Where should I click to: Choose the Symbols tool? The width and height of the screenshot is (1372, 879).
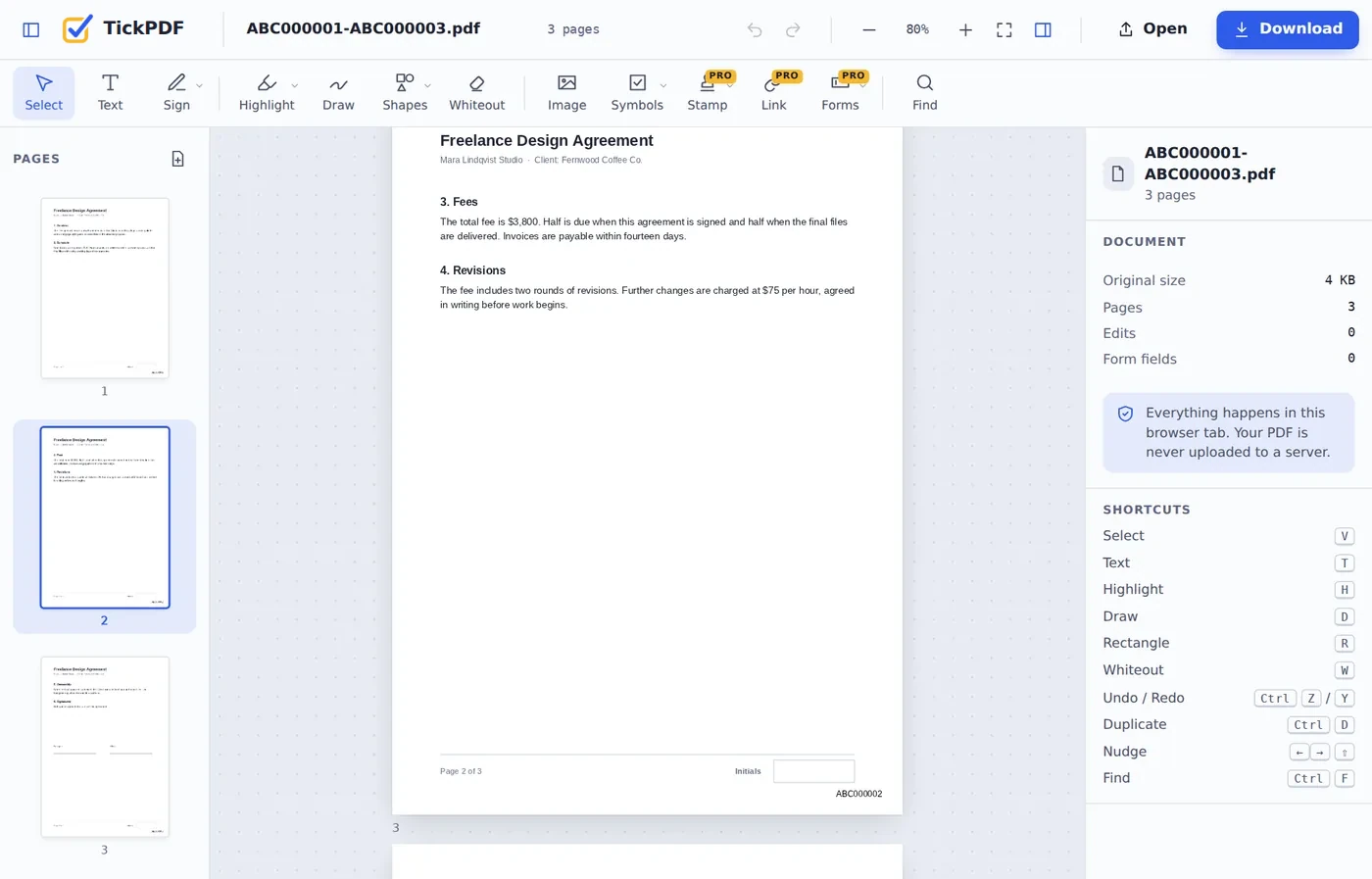637,93
